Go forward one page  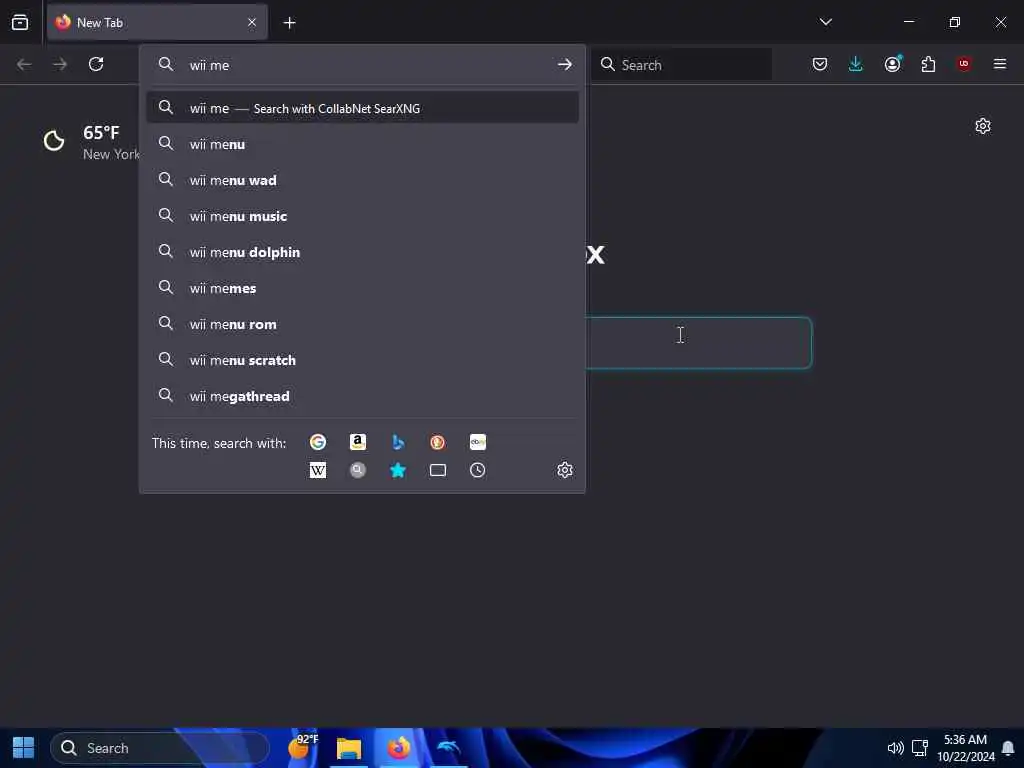click(59, 64)
